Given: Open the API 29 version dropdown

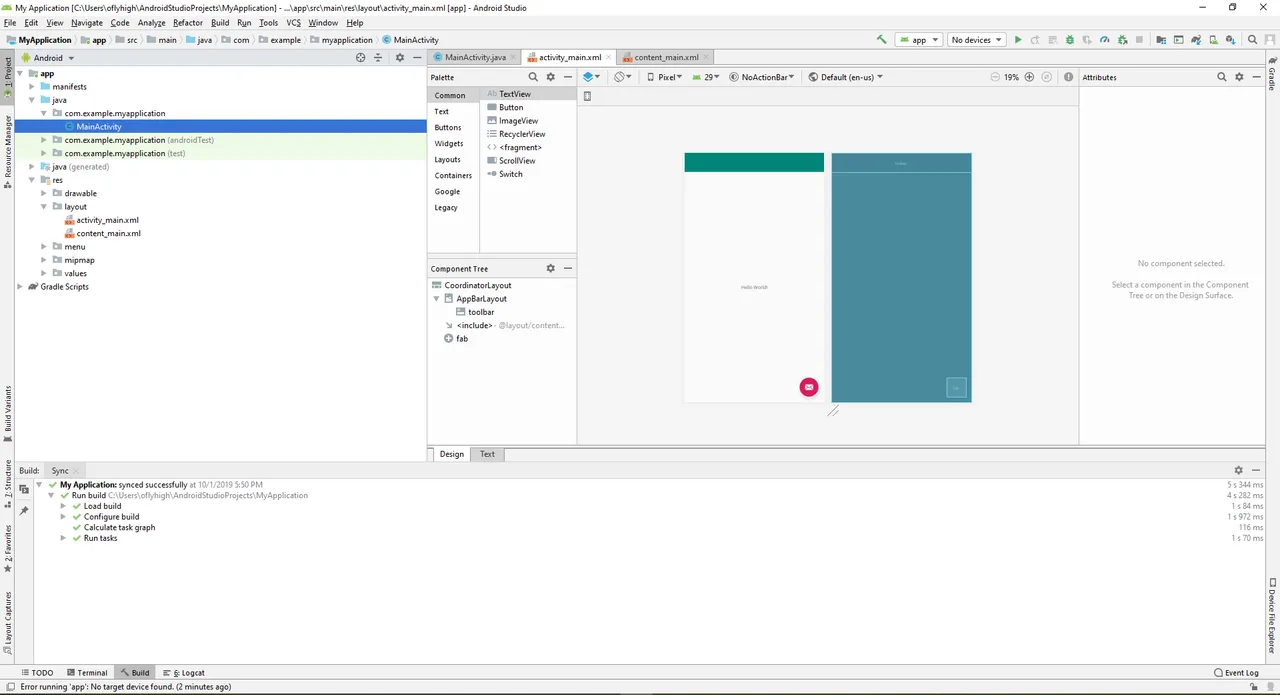Looking at the screenshot, I should click(706, 77).
